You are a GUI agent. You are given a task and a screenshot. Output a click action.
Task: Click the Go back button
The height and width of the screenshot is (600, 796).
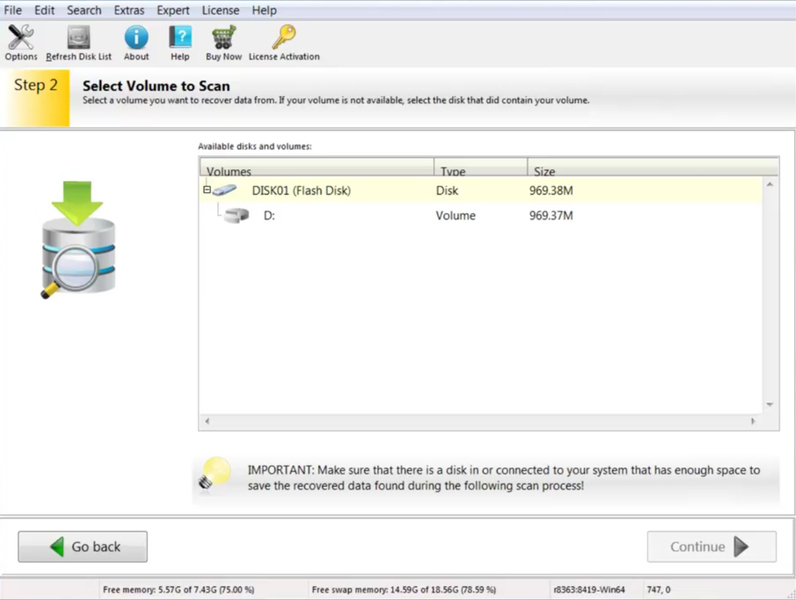pos(83,547)
